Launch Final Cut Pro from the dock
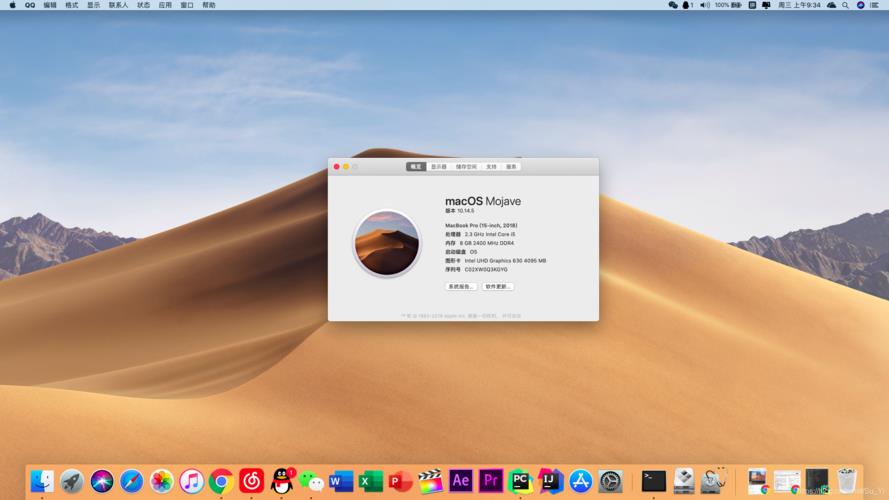The image size is (889, 500). click(x=430, y=481)
